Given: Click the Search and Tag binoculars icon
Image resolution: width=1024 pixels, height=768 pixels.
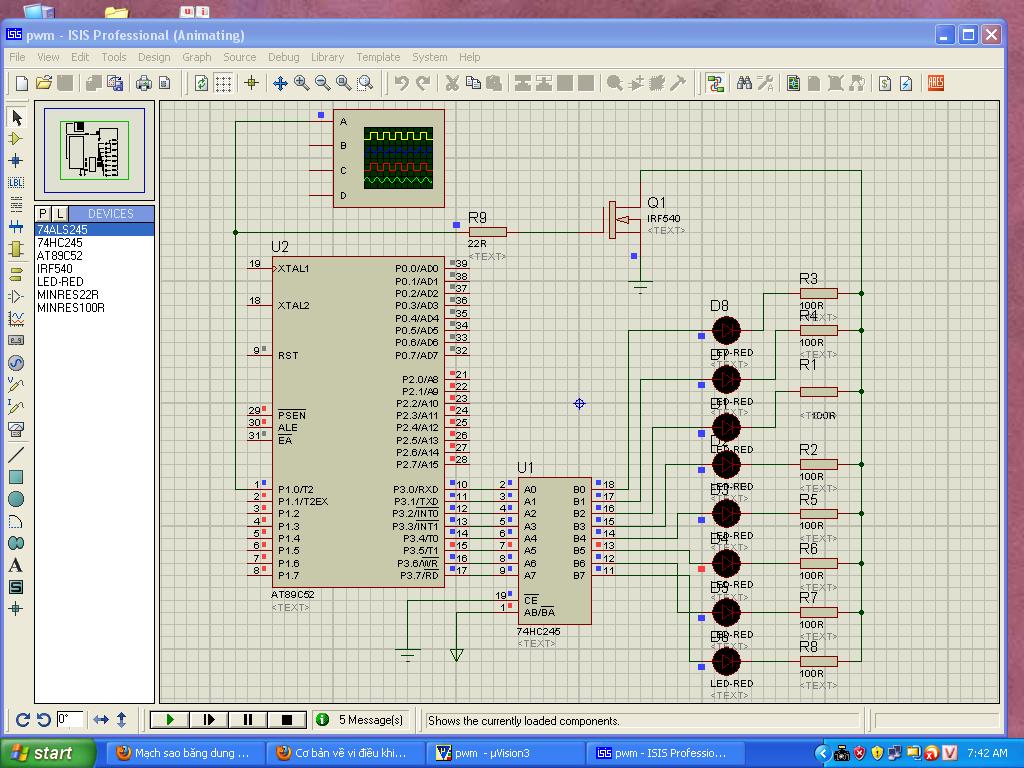Looking at the screenshot, I should click(x=744, y=83).
